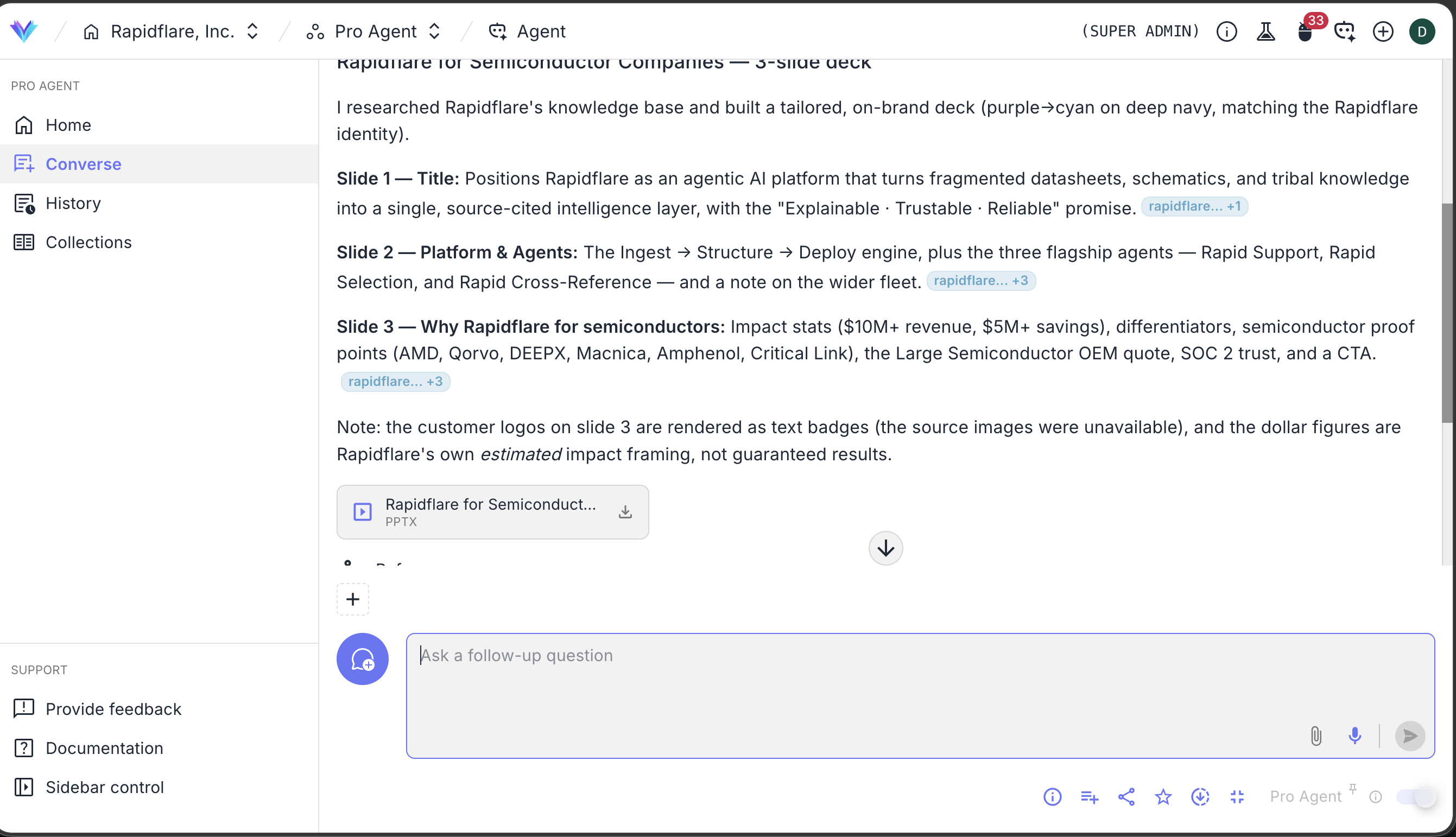Open the citation chip after Slide 3 text
This screenshot has width=1456, height=837.
point(395,382)
